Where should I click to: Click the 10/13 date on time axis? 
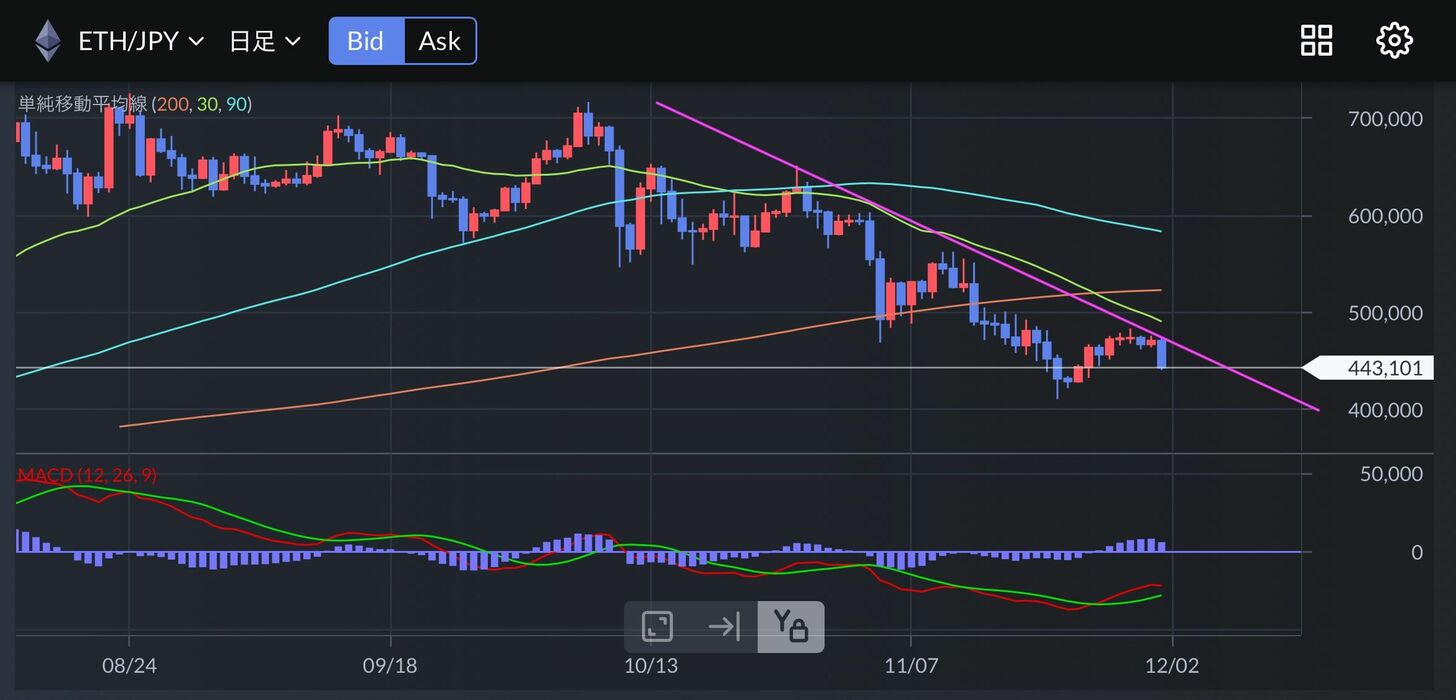651,665
